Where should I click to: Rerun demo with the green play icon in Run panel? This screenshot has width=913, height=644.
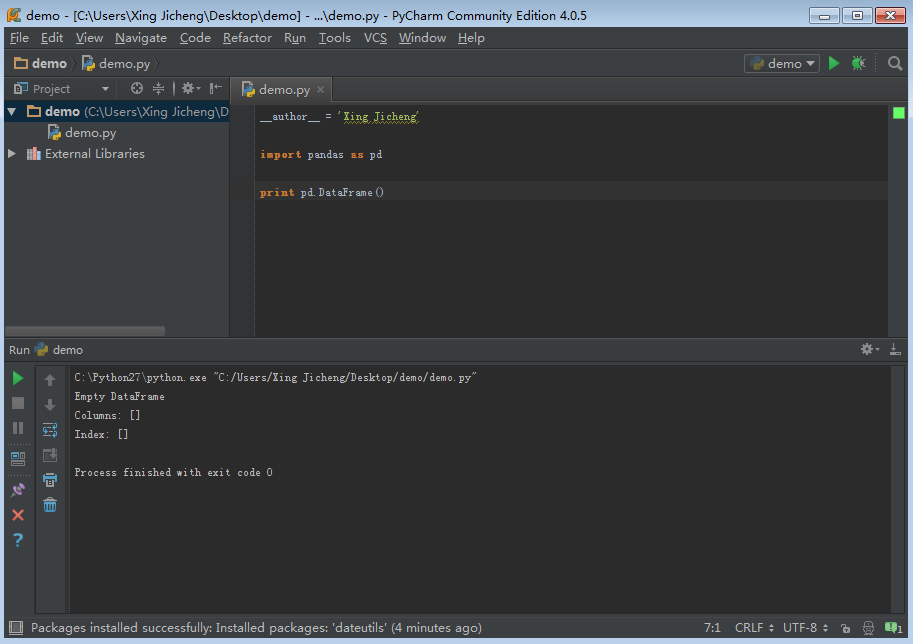click(18, 378)
